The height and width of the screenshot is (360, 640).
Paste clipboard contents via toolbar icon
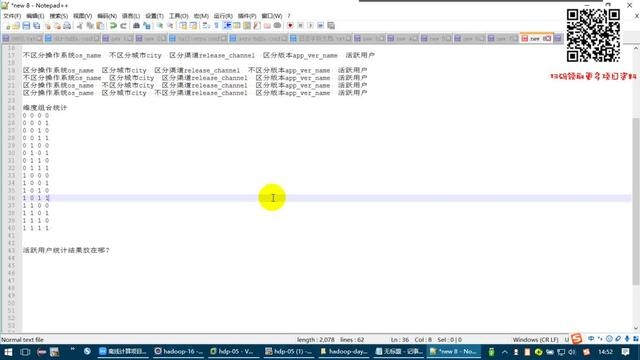coord(100,26)
